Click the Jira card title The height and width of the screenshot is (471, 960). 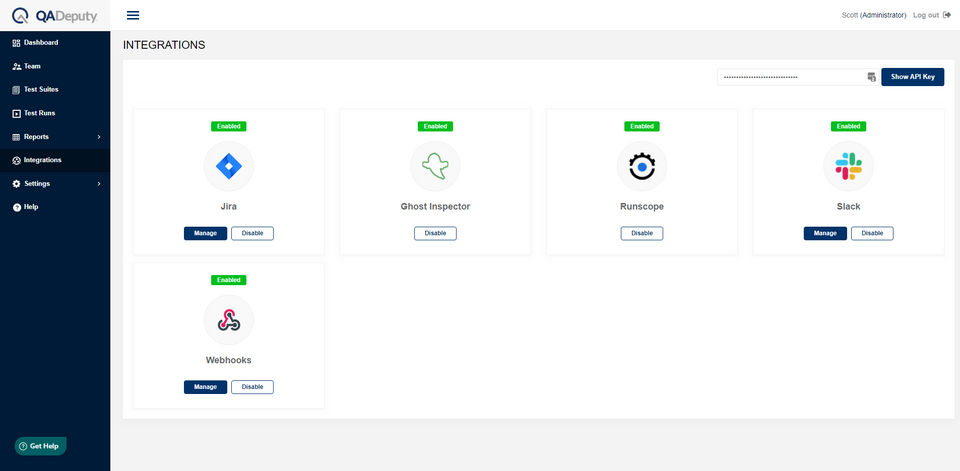point(228,207)
